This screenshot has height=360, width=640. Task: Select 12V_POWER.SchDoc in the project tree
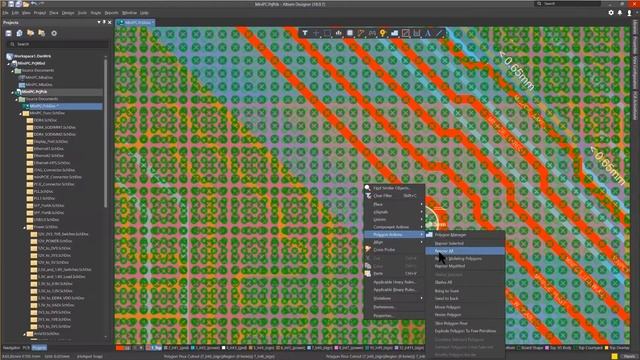point(54,241)
